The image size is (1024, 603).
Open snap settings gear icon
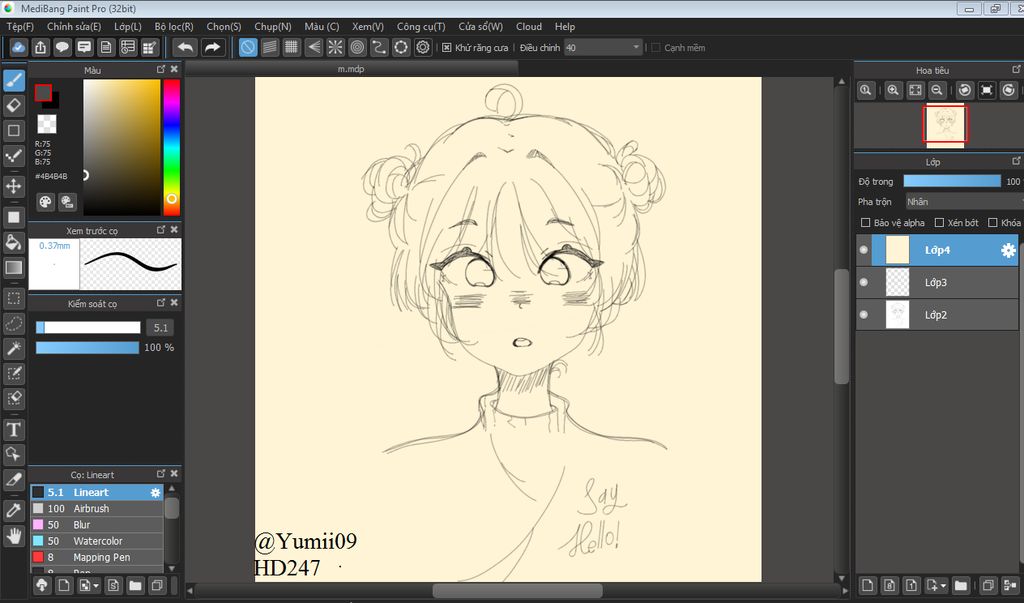click(x=423, y=47)
